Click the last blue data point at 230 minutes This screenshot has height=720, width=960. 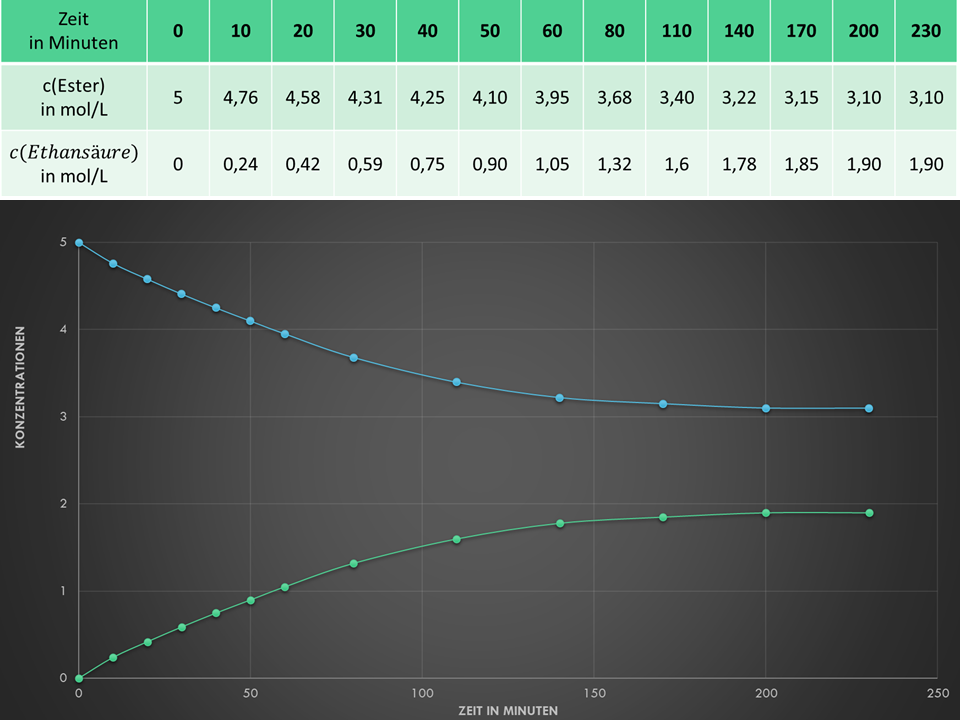[x=869, y=408]
